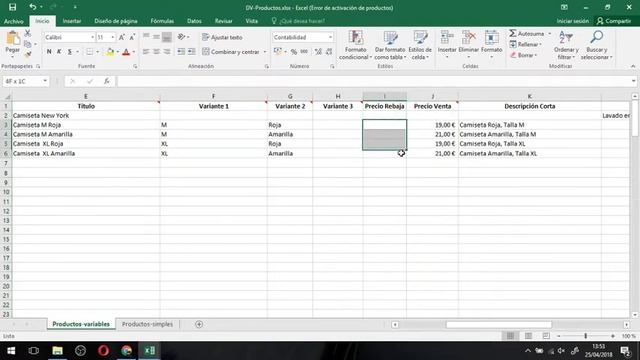Switch to Page Break Preview in status bar

click(546, 336)
